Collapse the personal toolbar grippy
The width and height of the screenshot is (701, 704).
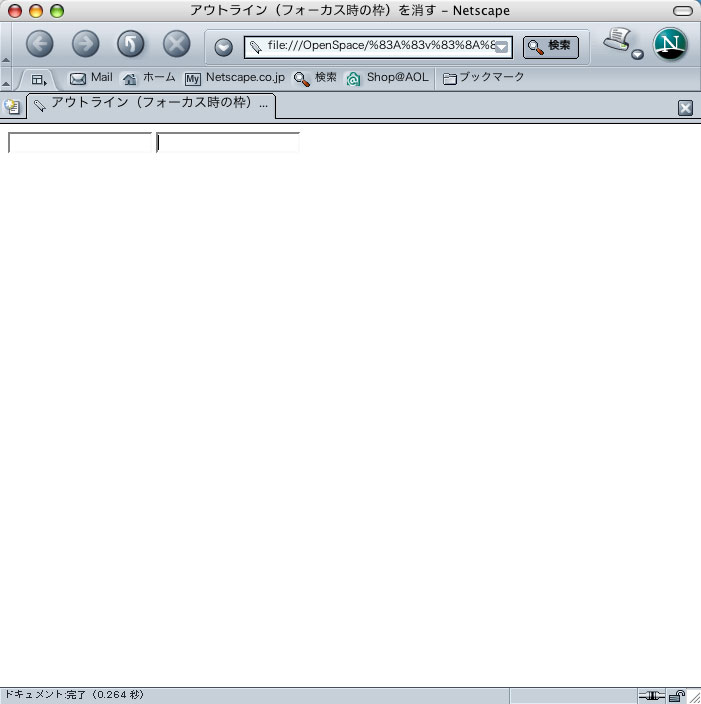coord(6,79)
